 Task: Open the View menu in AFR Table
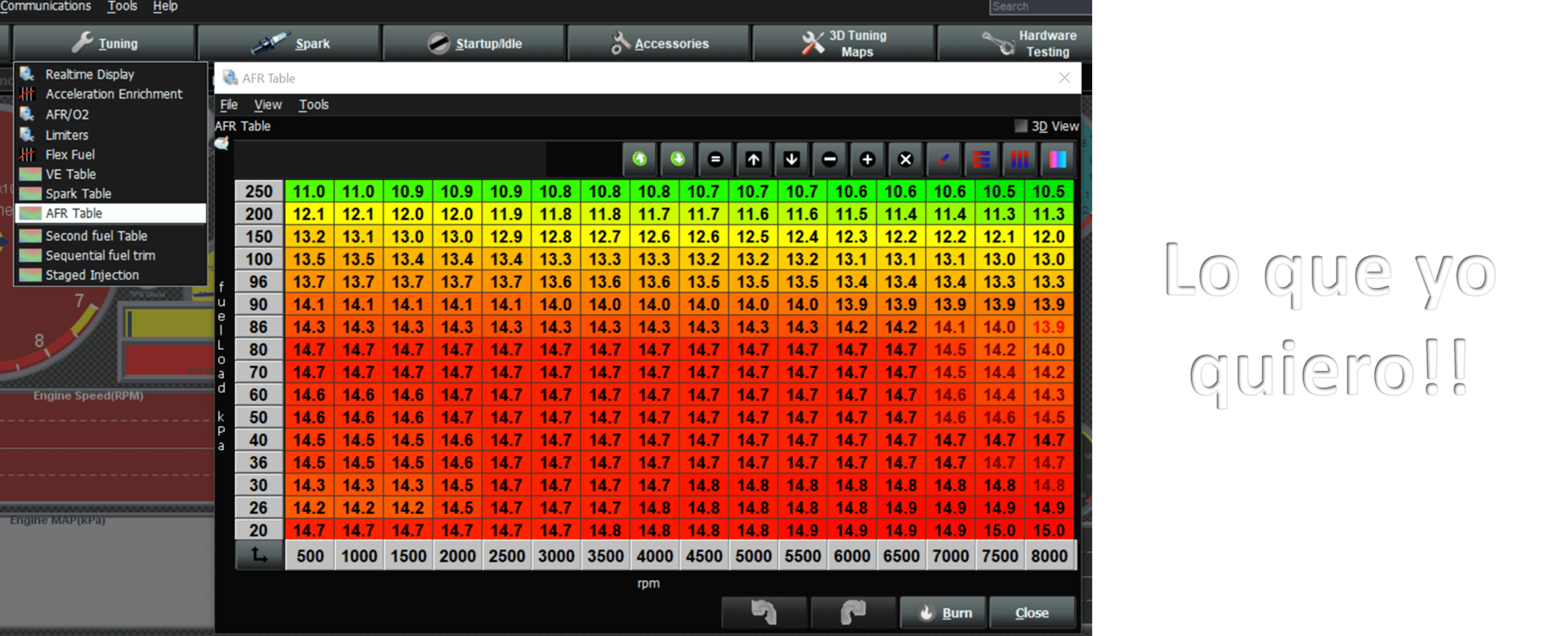(x=268, y=105)
